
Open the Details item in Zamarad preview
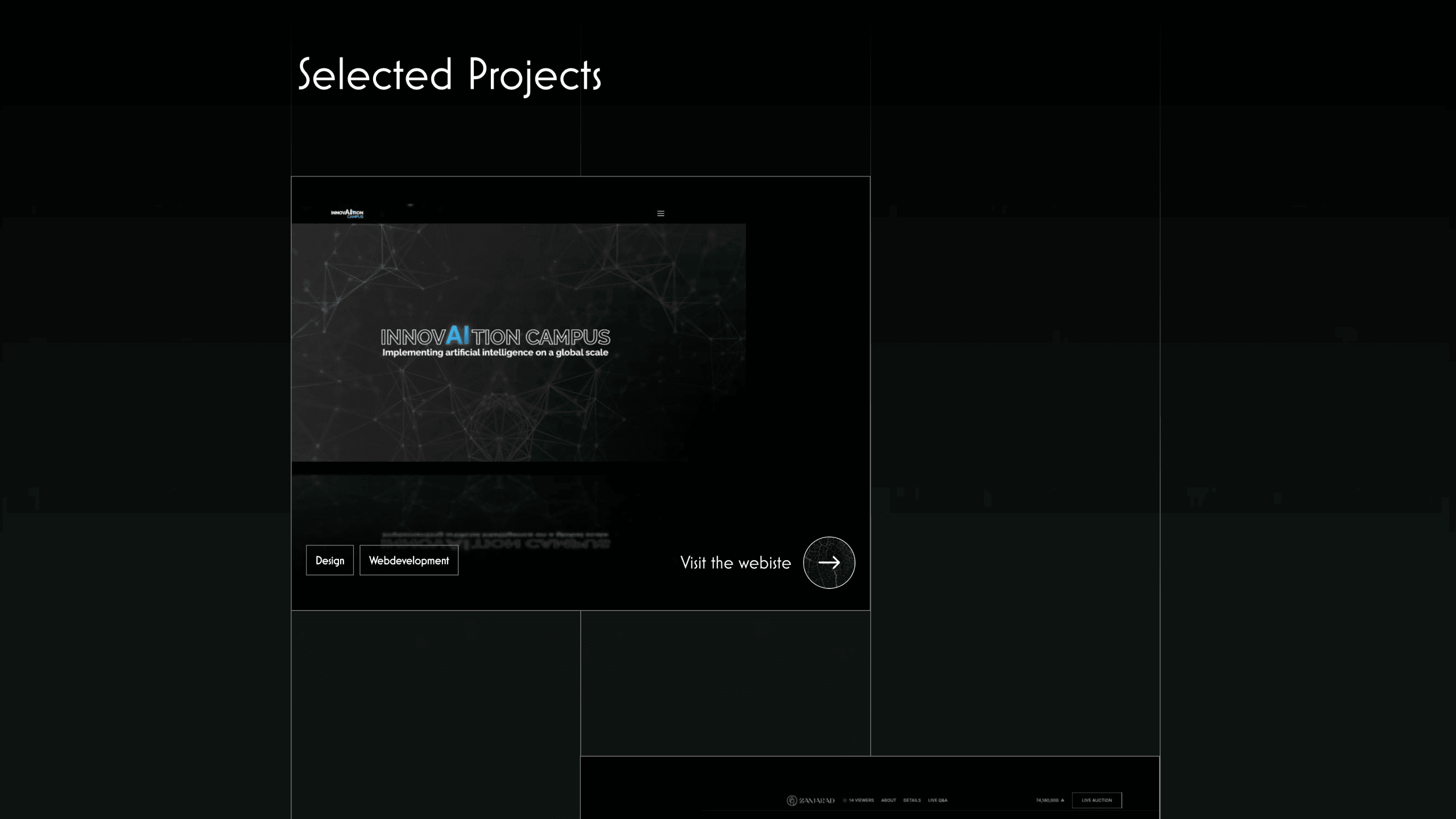coord(912,800)
